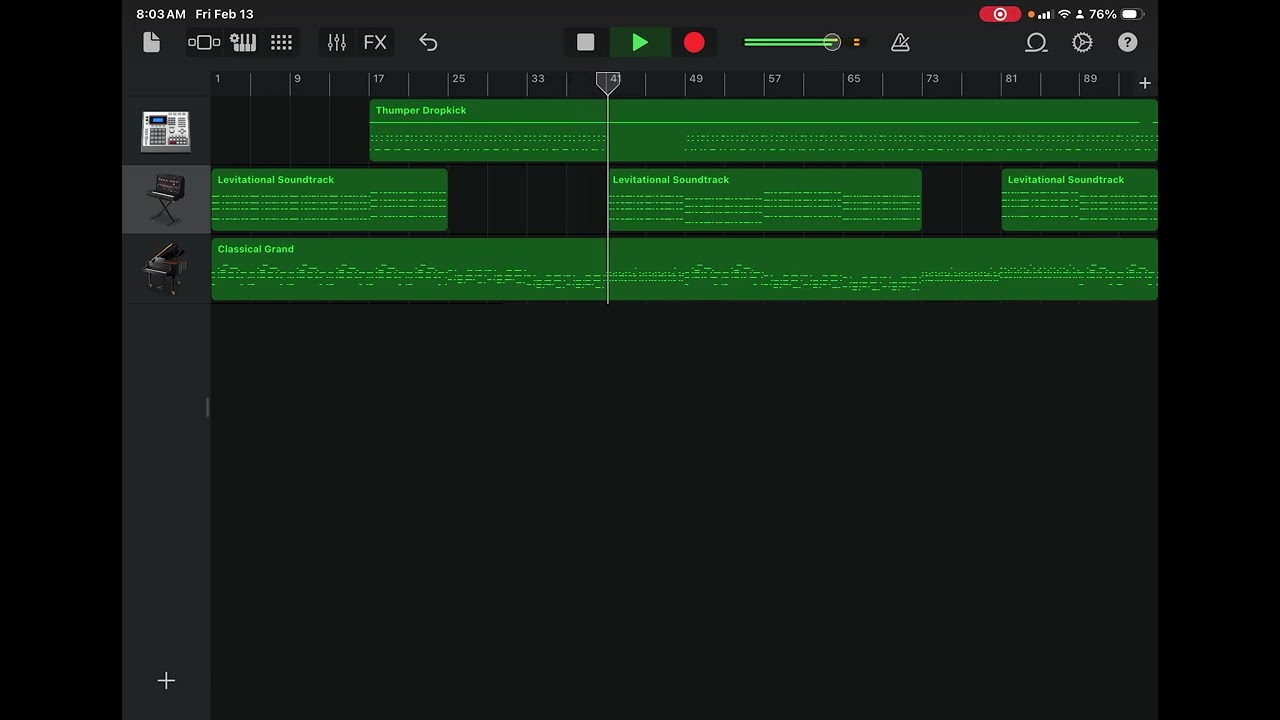The image size is (1280, 720).
Task: Select the first Levitational Soundtrack region
Action: 329,200
